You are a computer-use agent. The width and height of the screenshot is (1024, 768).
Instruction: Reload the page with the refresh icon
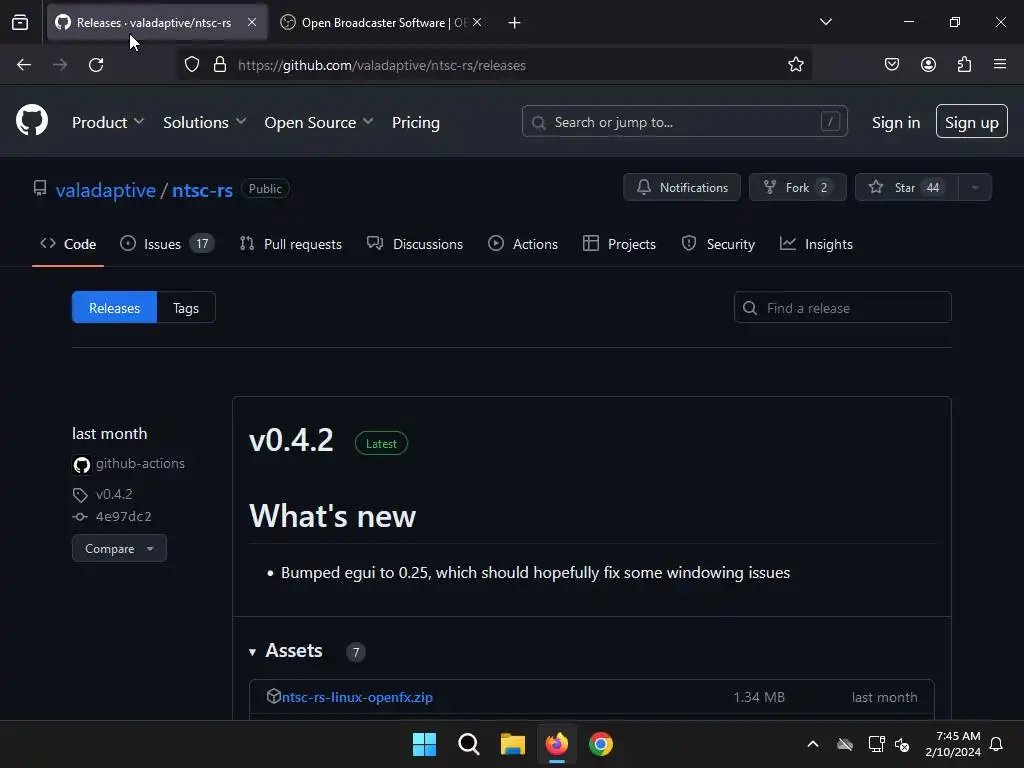coord(96,65)
